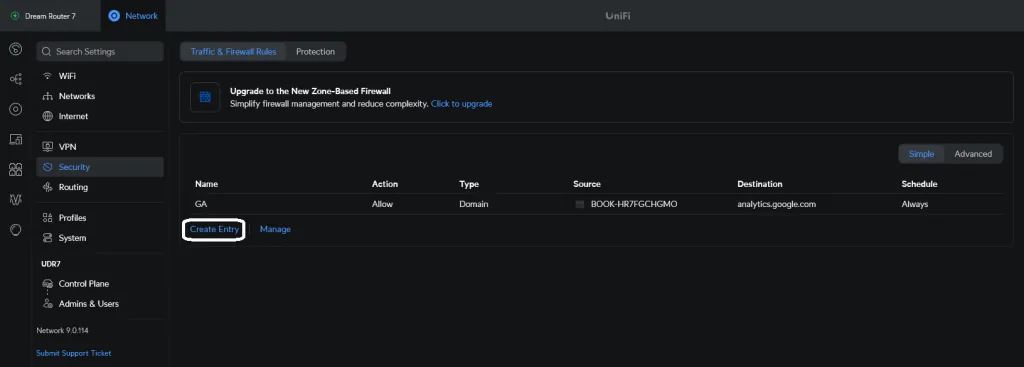Click the analytics.google.com destination cell

coord(776,204)
